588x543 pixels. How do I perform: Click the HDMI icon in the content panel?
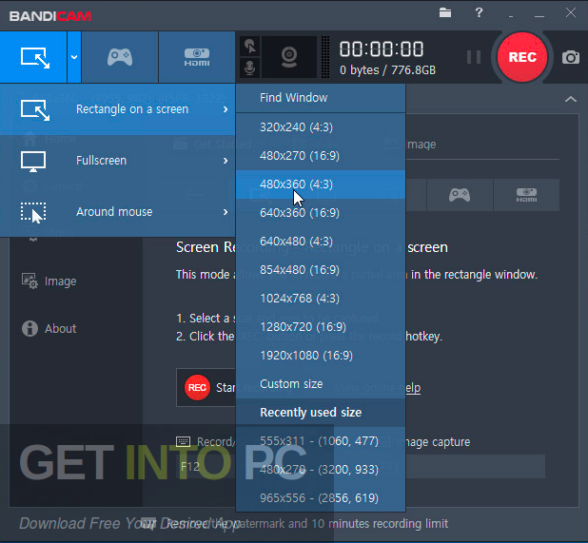tap(526, 195)
